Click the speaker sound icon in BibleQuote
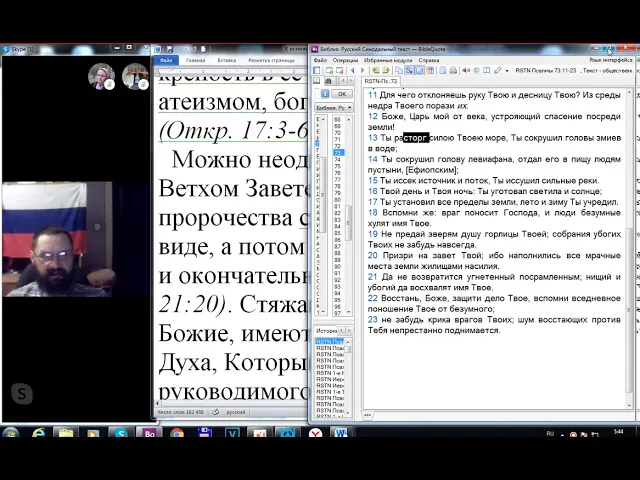 click(x=466, y=71)
